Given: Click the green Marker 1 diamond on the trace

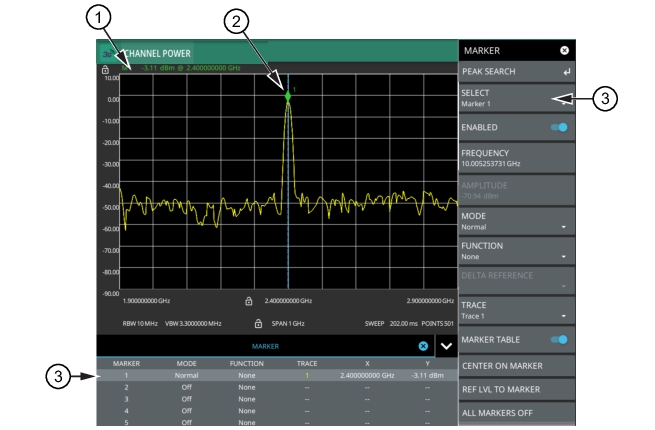Looking at the screenshot, I should (x=288, y=96).
